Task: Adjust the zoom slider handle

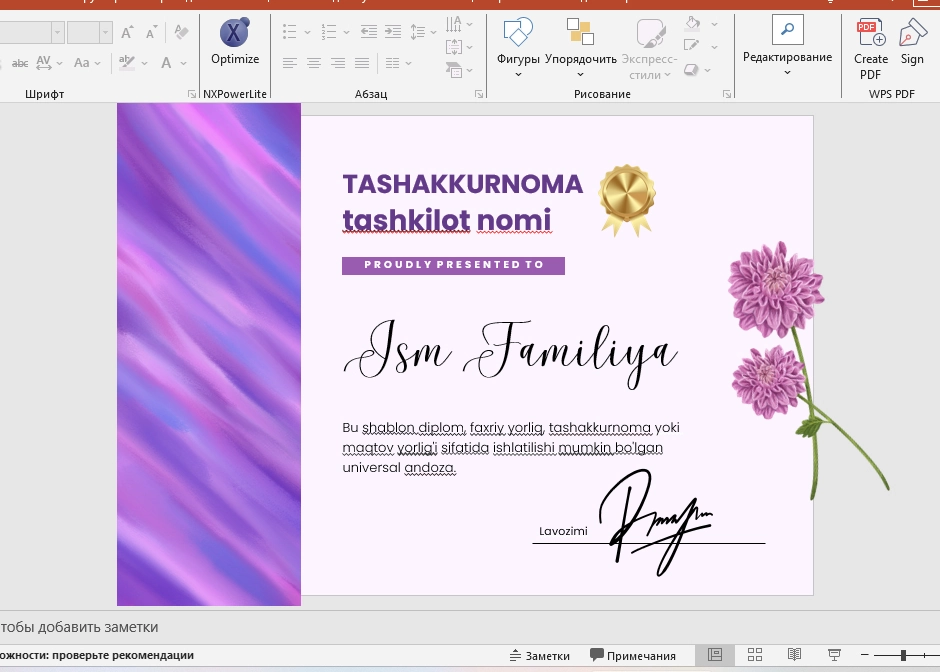Action: 903,655
